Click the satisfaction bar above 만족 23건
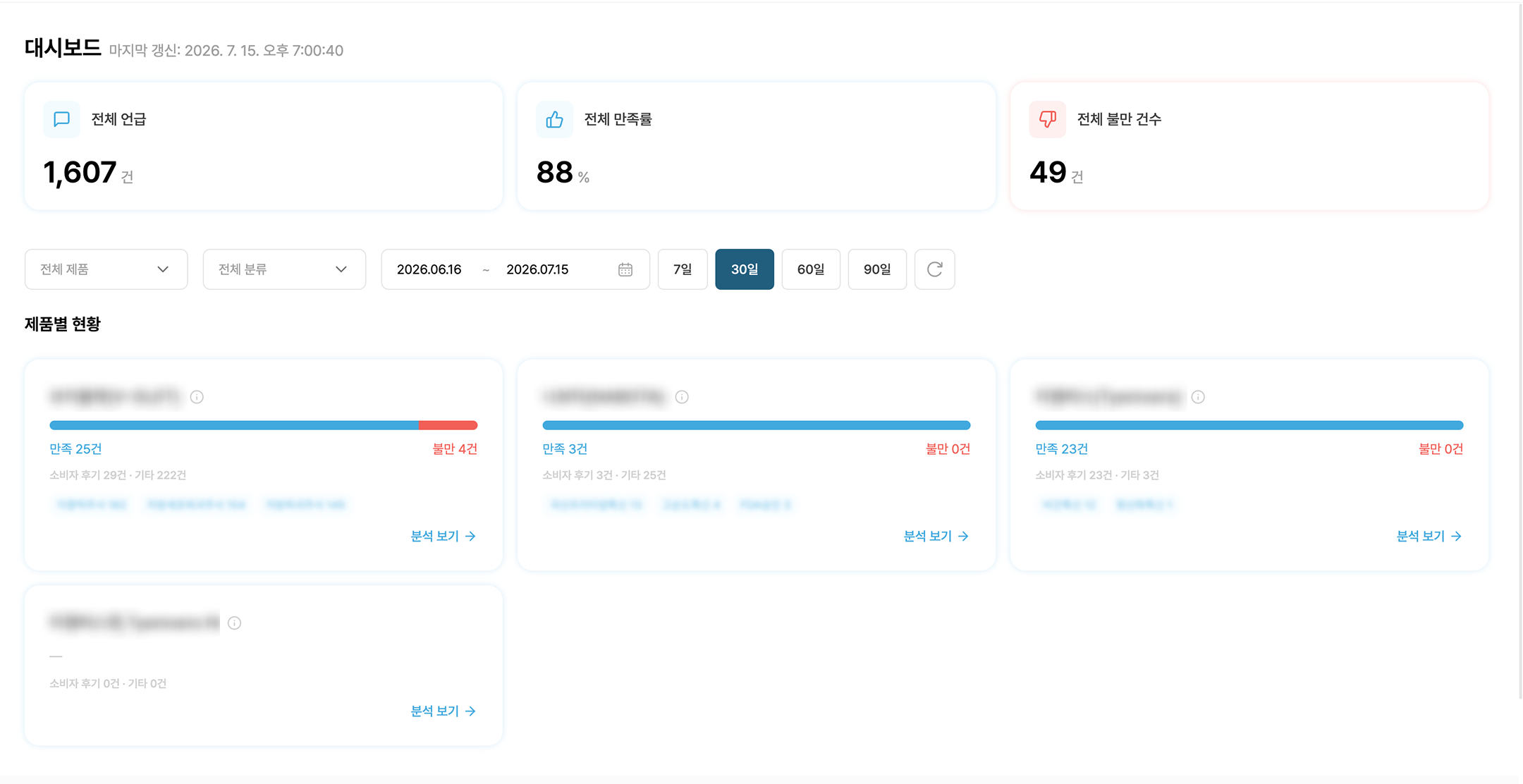Image resolution: width=1523 pixels, height=784 pixels. coord(1249,425)
